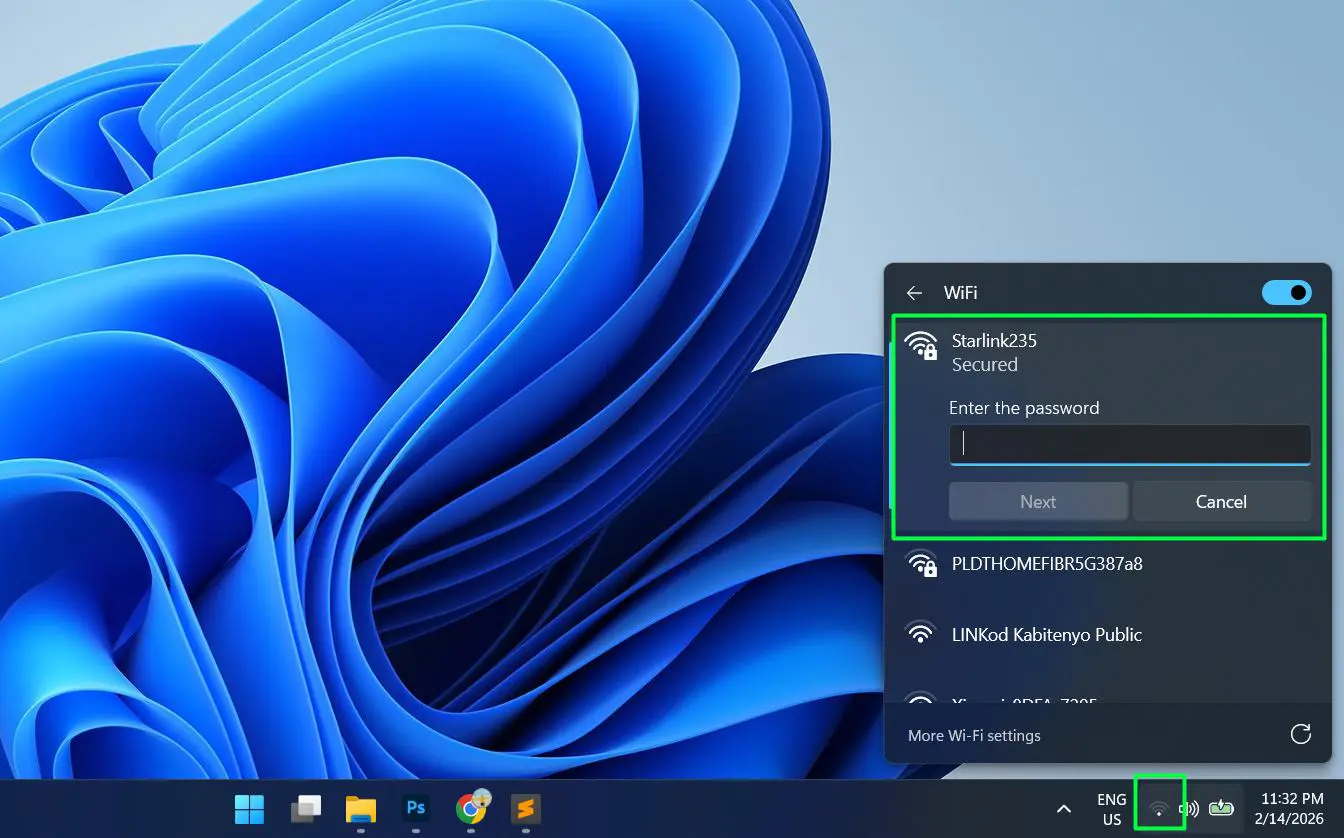The image size is (1344, 838).
Task: Open File Explorer from the taskbar
Action: 360,808
